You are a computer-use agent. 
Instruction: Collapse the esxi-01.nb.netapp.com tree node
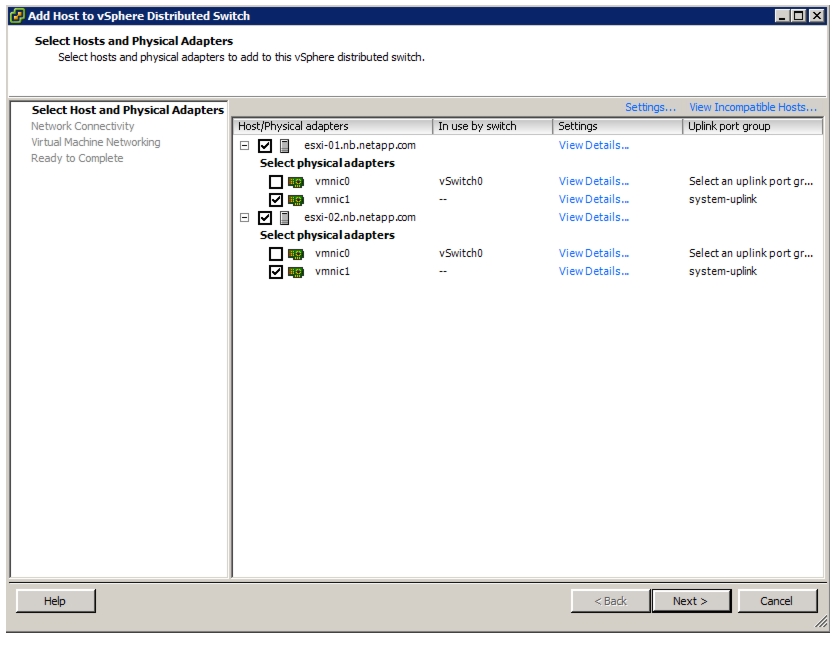coord(244,146)
